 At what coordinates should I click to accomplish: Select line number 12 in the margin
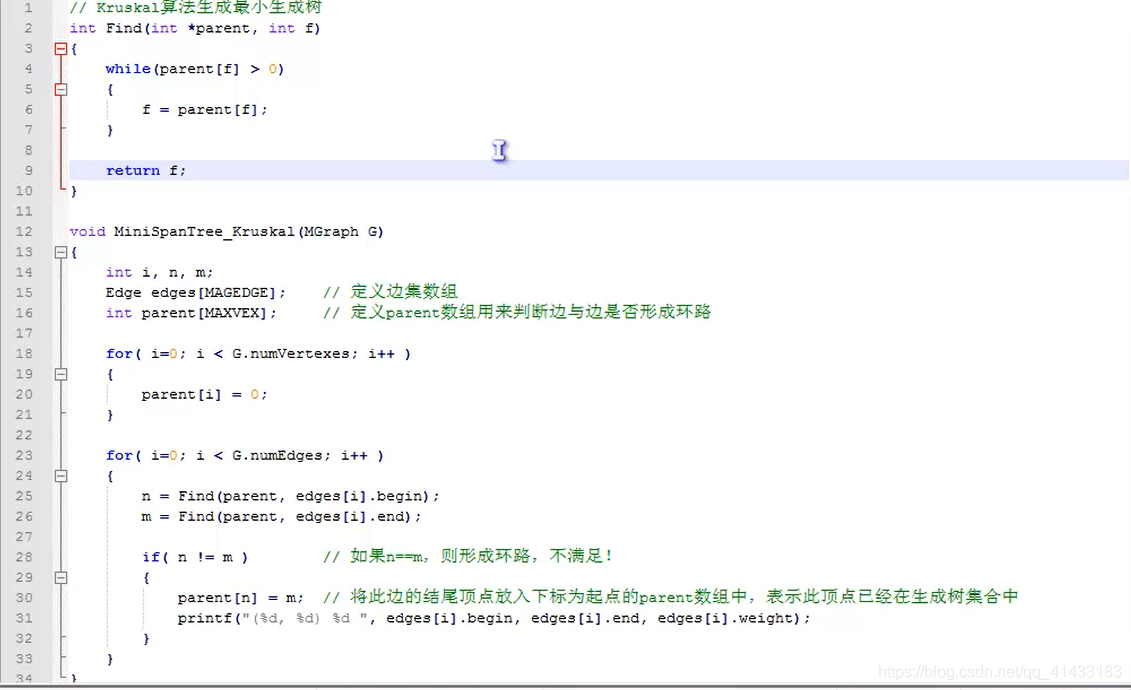24,231
